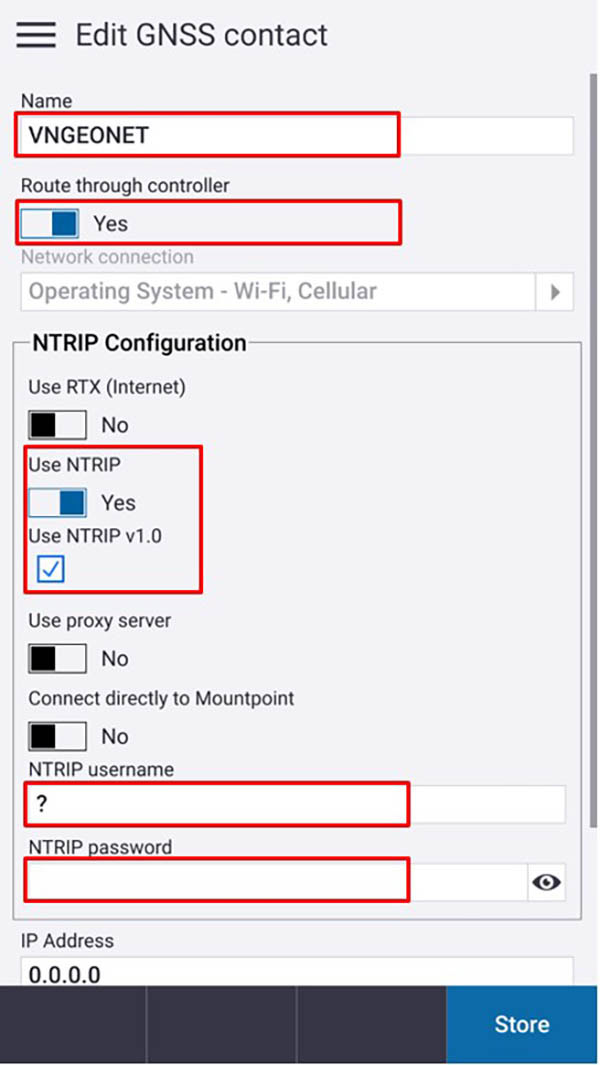This screenshot has height=1065, width=600.
Task: Click the IP Address field showing 0.0.0.0
Action: [x=297, y=972]
